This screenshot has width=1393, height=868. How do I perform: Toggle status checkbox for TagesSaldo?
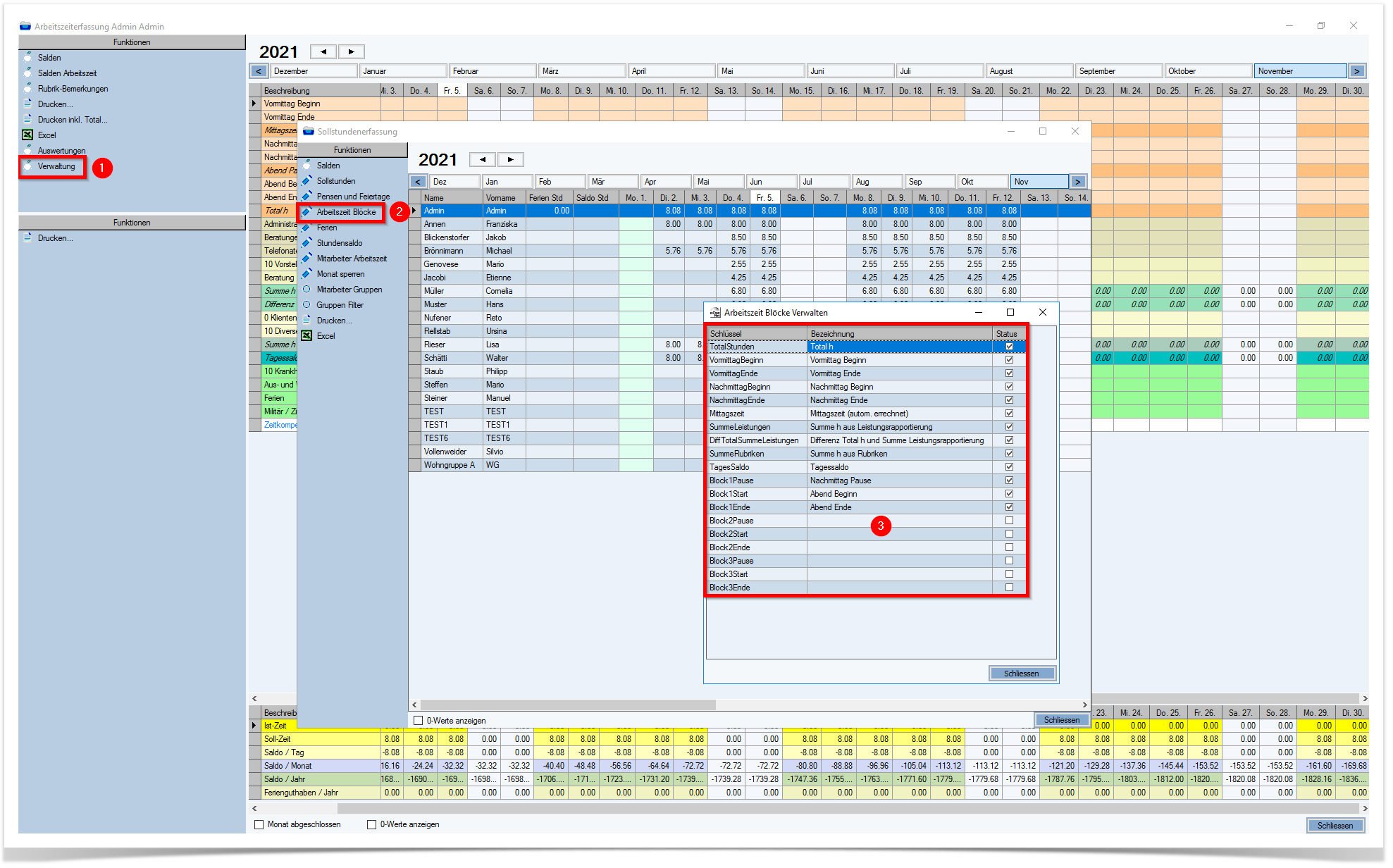(x=1009, y=467)
